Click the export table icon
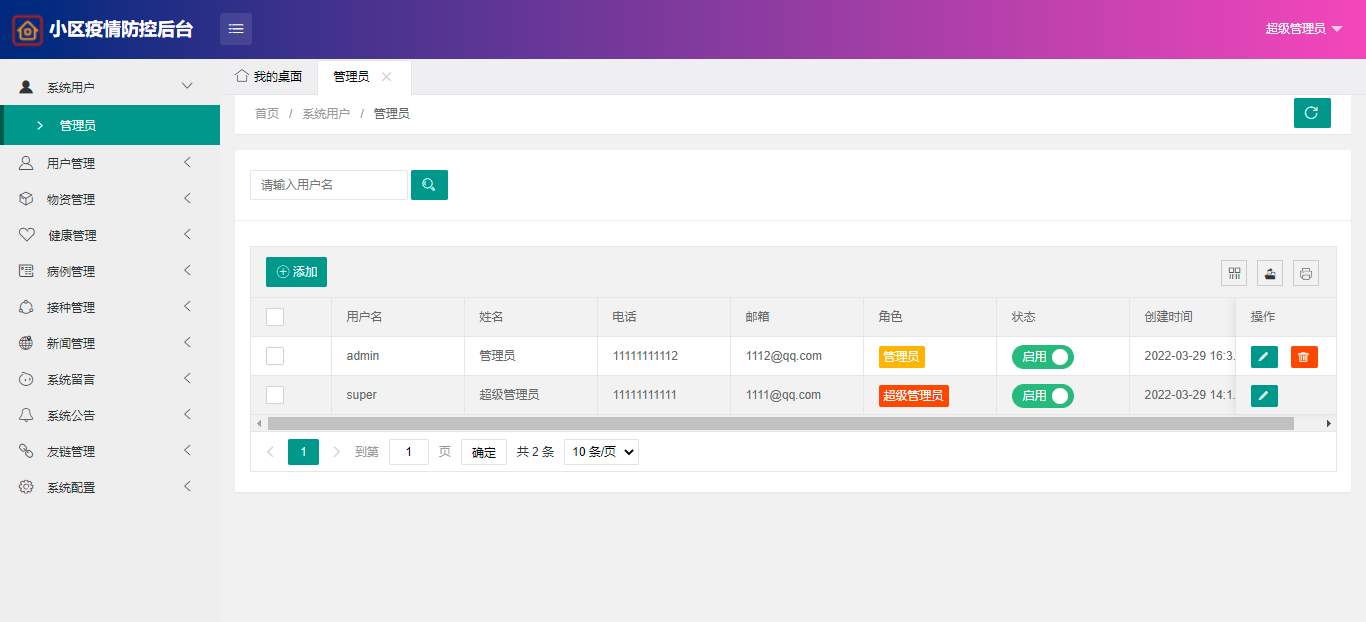 point(1270,273)
